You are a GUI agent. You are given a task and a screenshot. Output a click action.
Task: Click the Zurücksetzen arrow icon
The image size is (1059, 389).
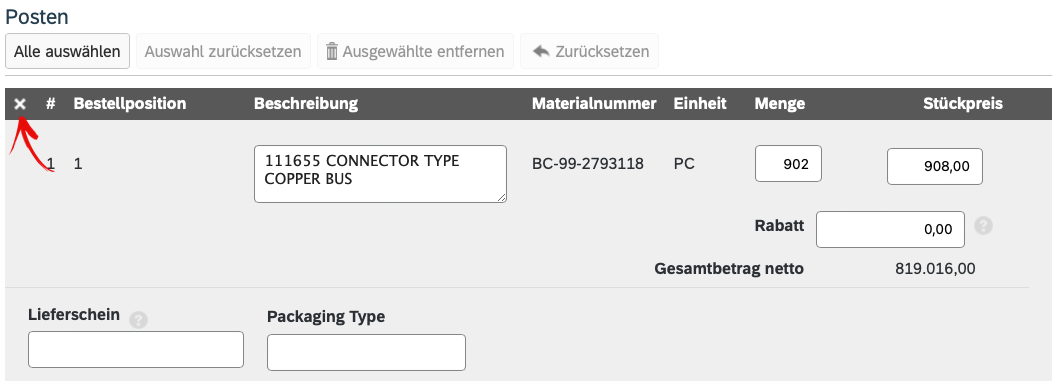click(541, 51)
